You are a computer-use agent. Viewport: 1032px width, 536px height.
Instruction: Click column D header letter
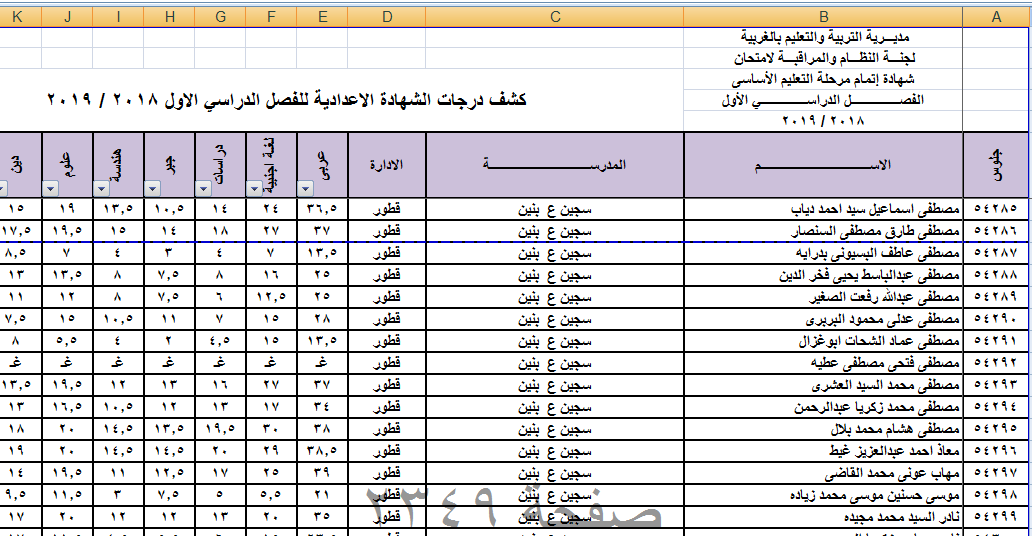(387, 15)
